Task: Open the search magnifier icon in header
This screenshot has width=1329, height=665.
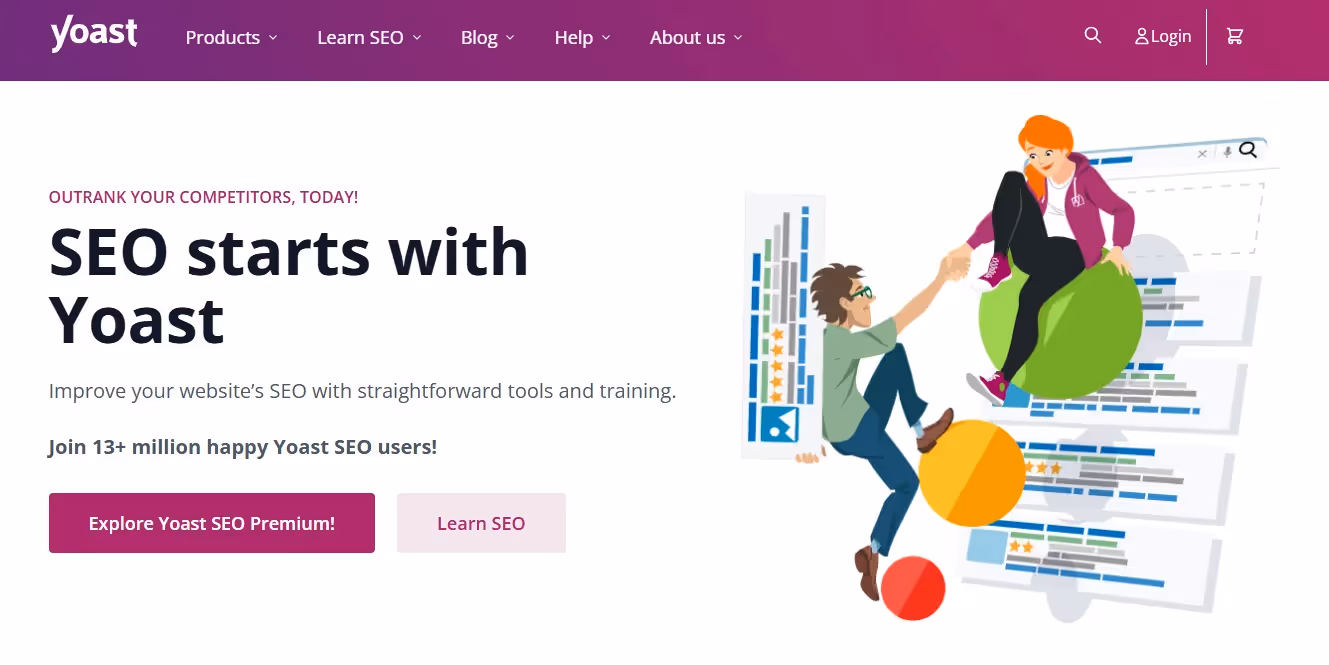Action: [1093, 36]
